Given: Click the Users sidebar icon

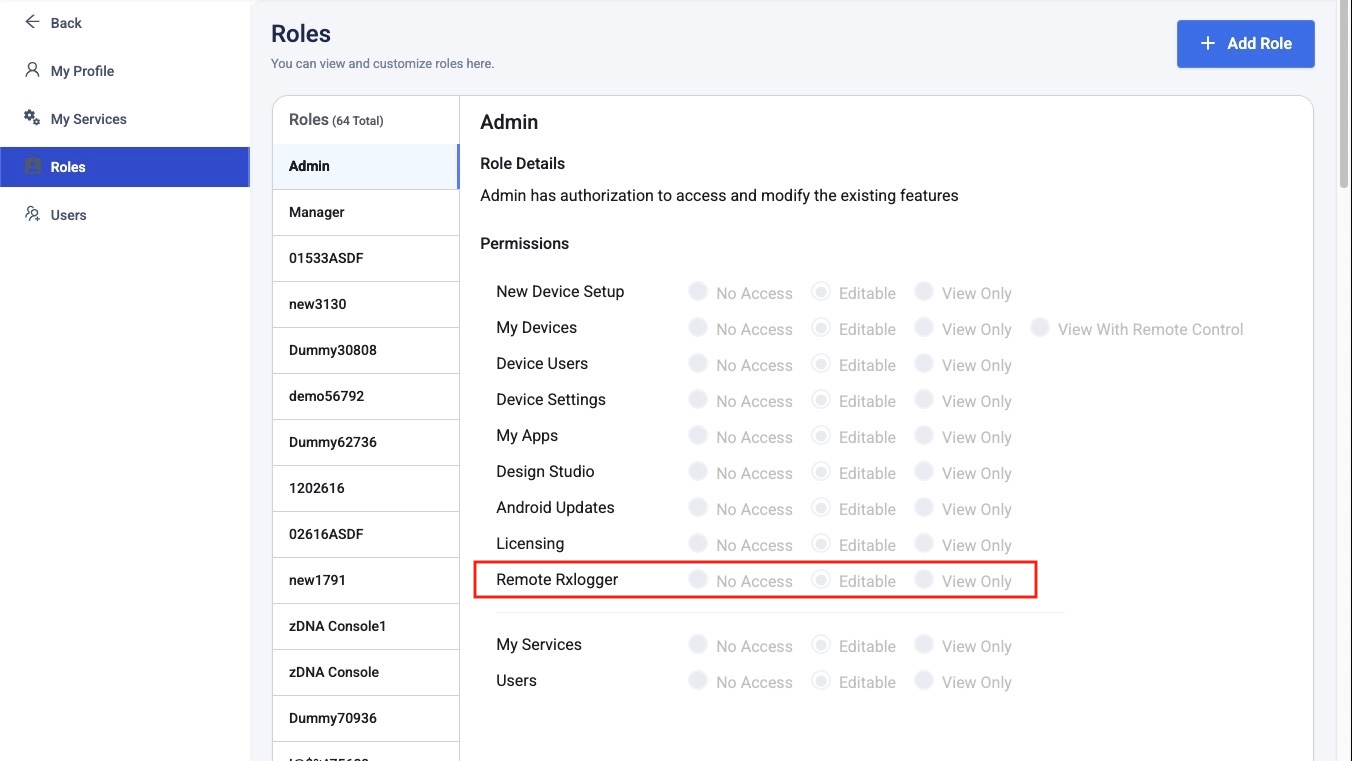Looking at the screenshot, I should pos(32,214).
